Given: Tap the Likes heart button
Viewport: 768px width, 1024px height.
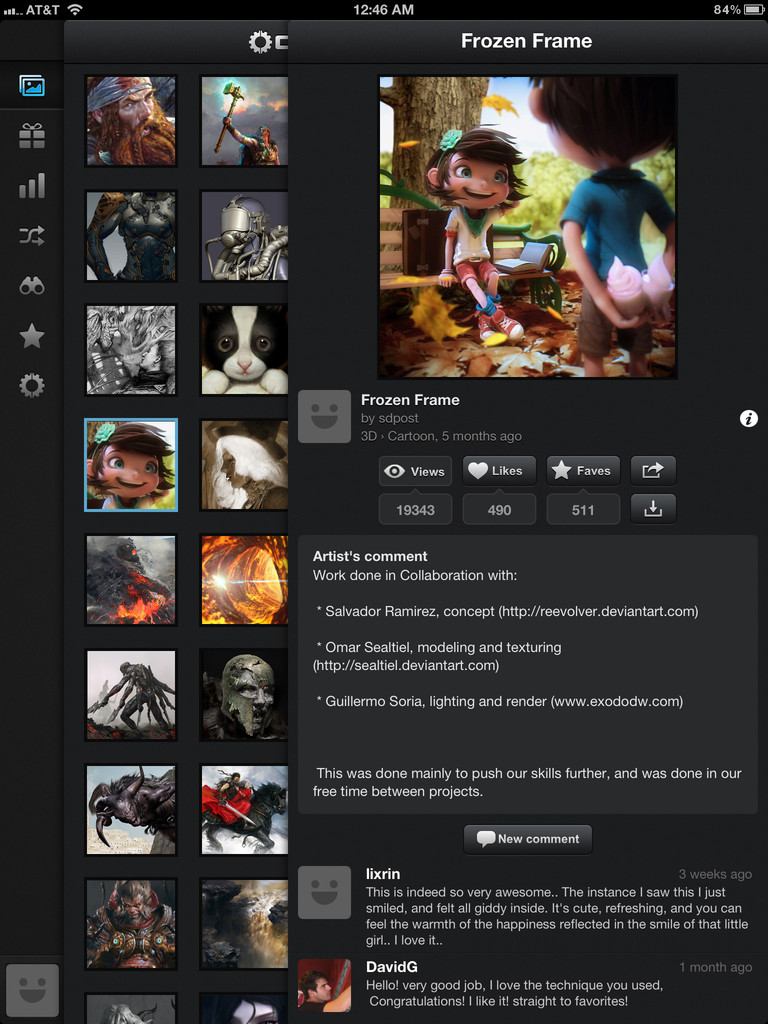Looking at the screenshot, I should (499, 471).
